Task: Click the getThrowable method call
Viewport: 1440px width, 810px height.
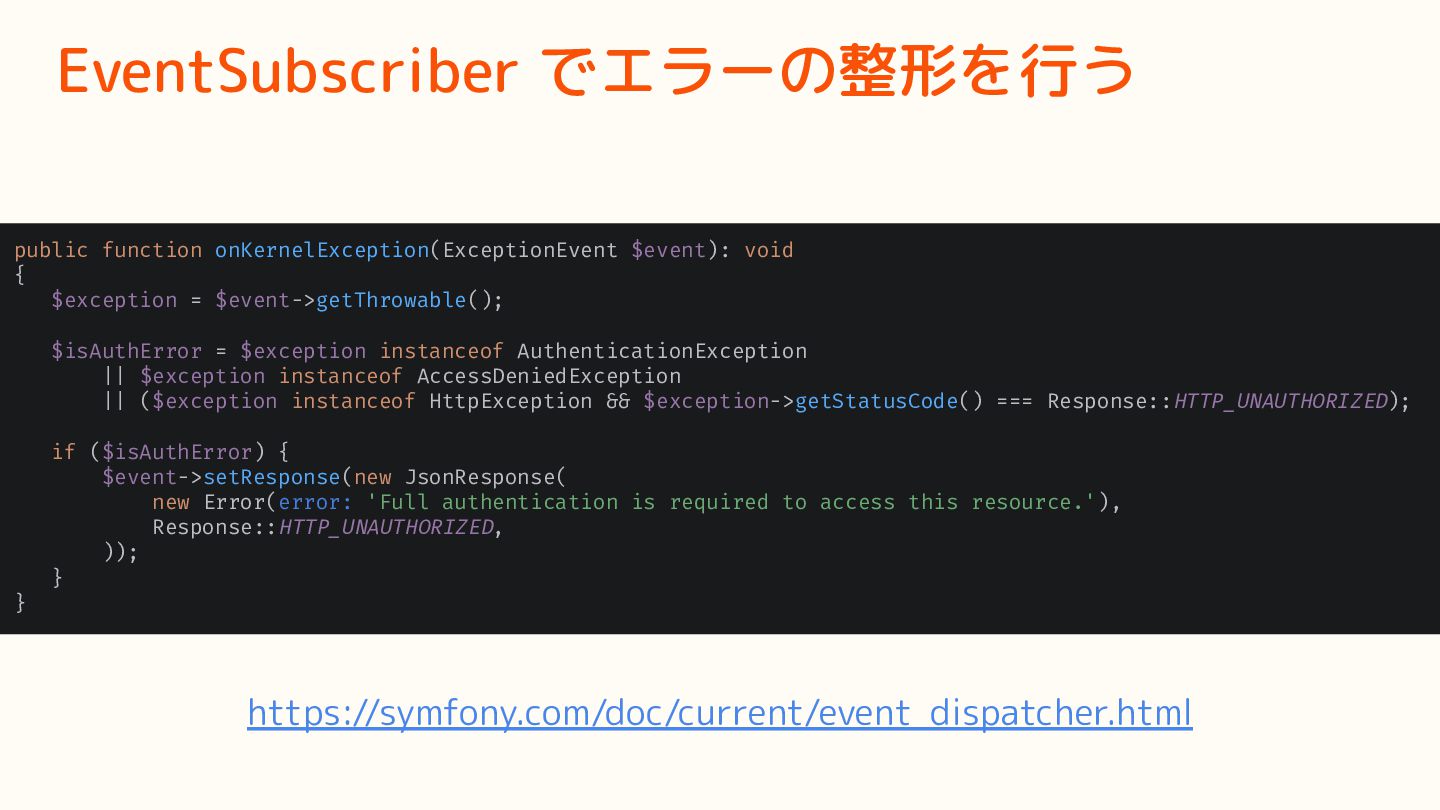Action: [391, 300]
